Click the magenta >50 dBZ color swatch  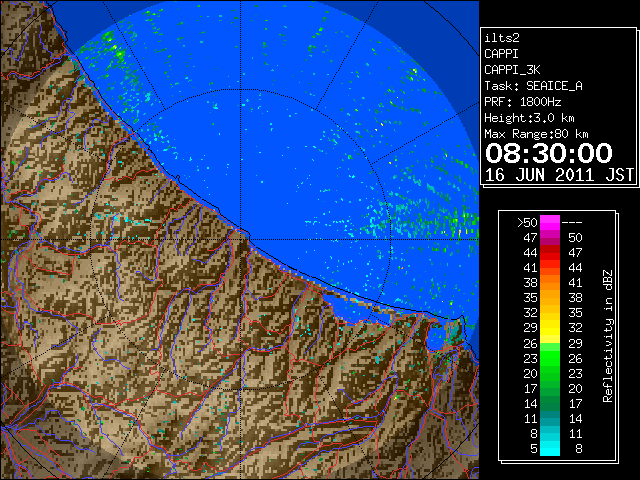pos(550,222)
